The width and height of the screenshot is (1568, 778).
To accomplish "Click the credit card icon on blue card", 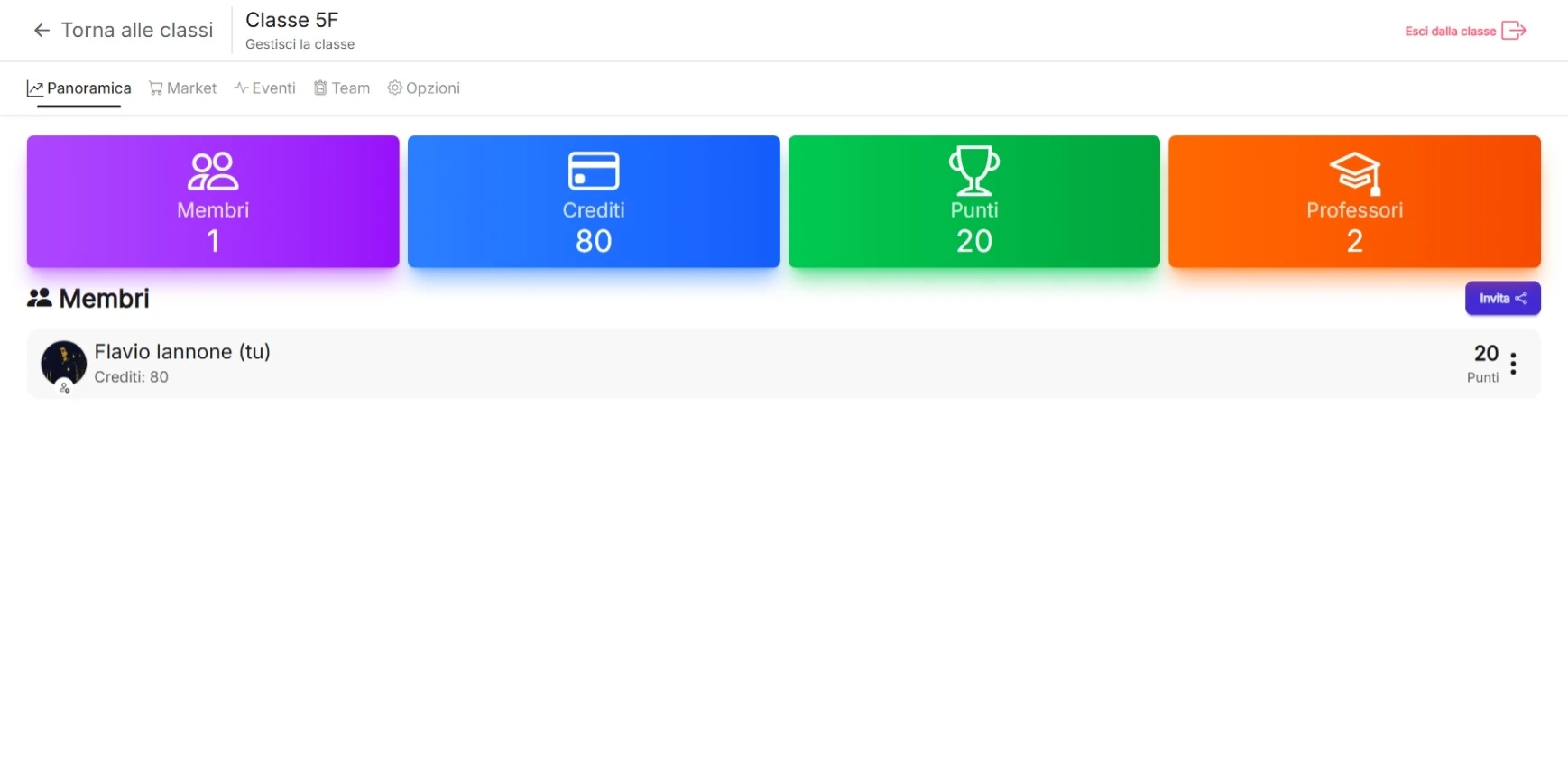I will tap(593, 171).
